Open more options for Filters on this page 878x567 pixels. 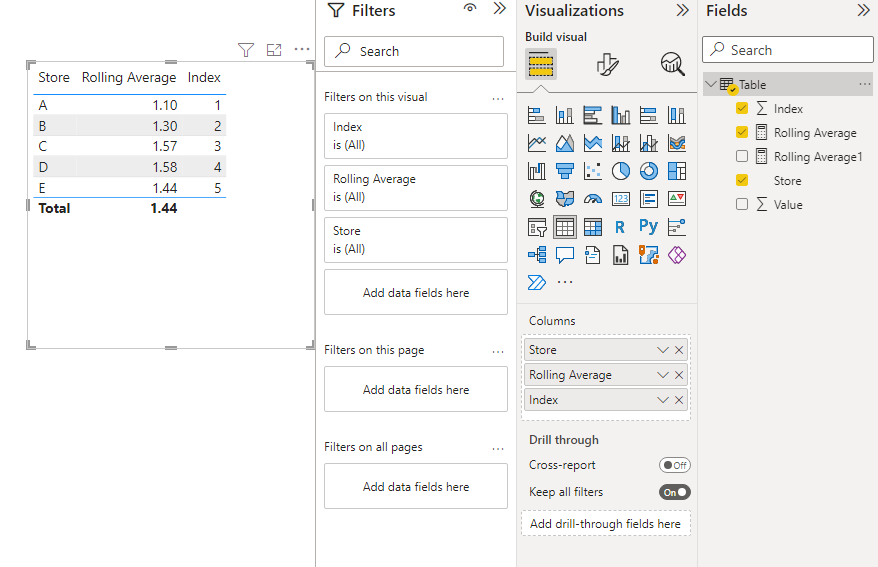click(498, 352)
